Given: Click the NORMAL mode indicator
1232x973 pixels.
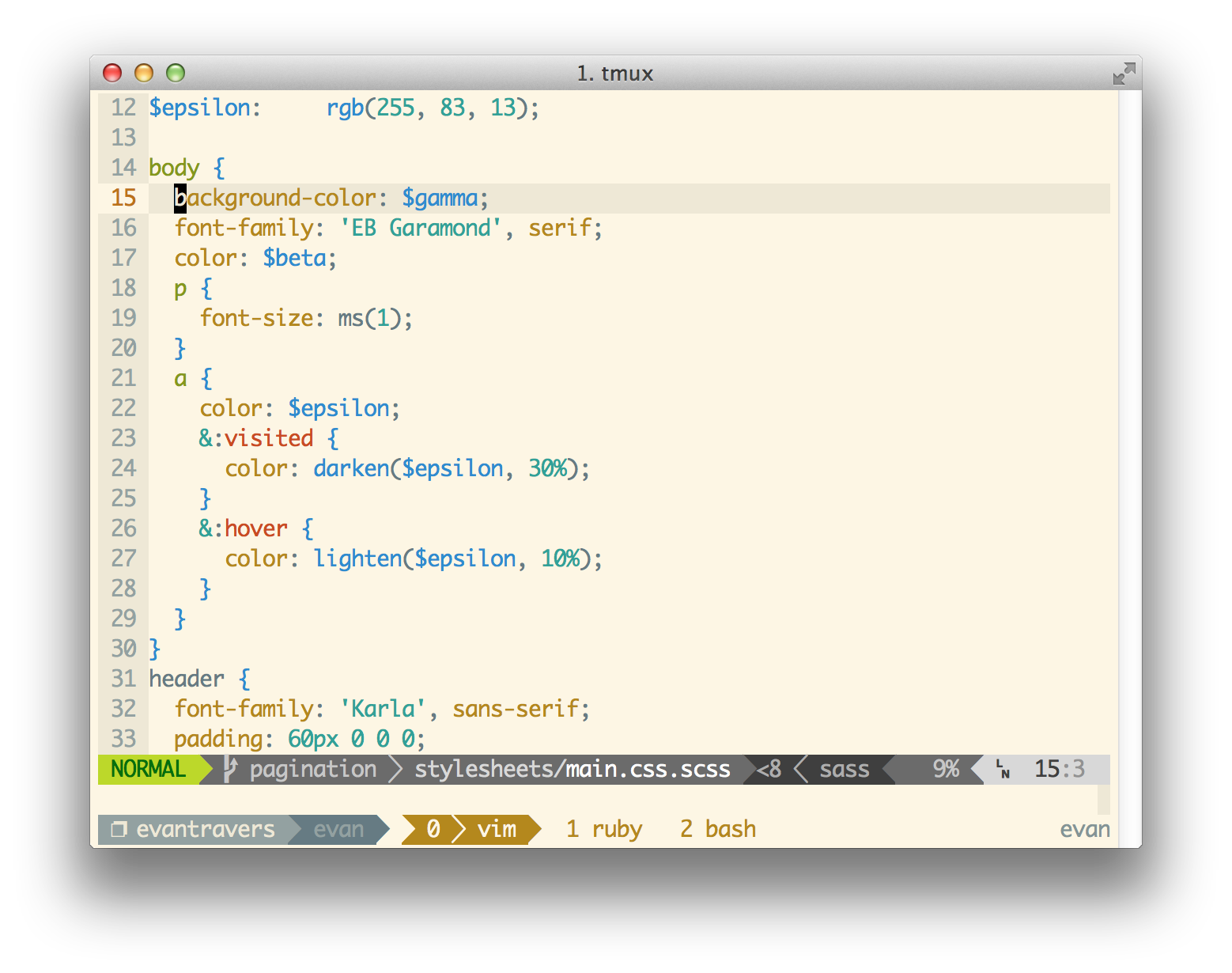Looking at the screenshot, I should [x=148, y=769].
